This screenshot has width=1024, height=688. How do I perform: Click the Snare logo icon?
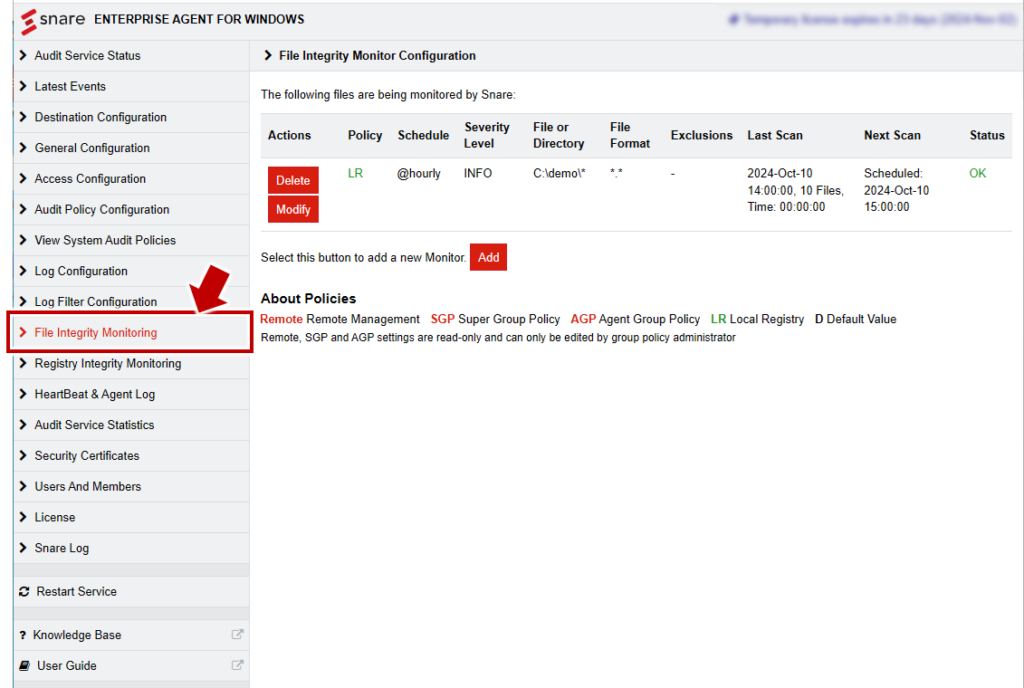[x=28, y=21]
